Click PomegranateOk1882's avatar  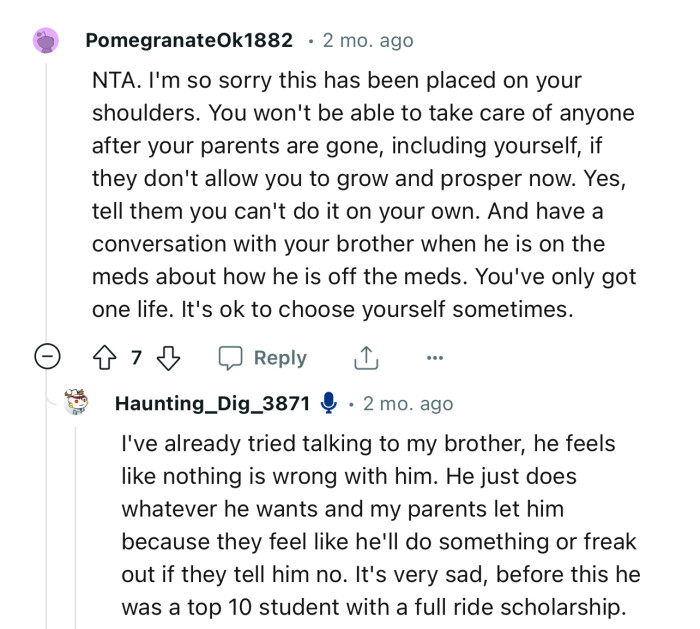[x=46, y=41]
